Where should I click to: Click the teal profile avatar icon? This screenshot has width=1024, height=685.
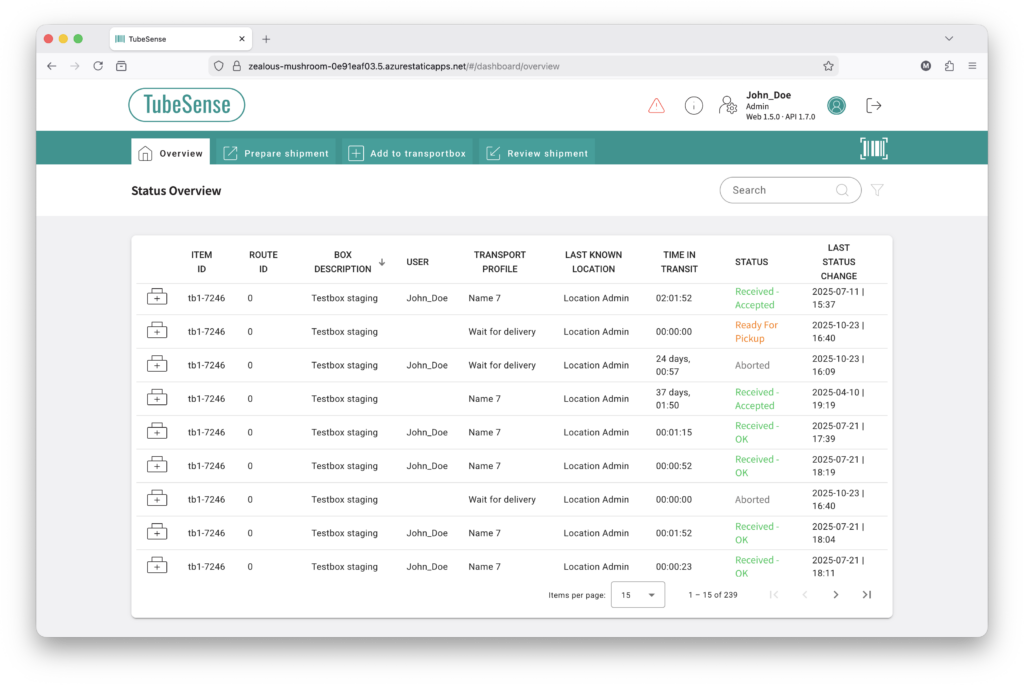tap(836, 105)
